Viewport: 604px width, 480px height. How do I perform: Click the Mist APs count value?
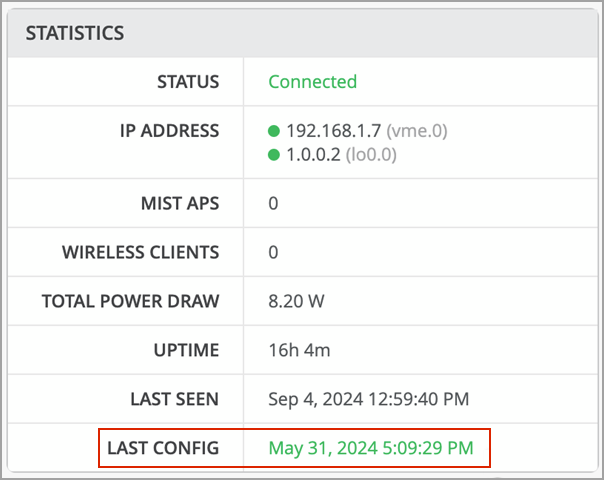click(x=273, y=204)
